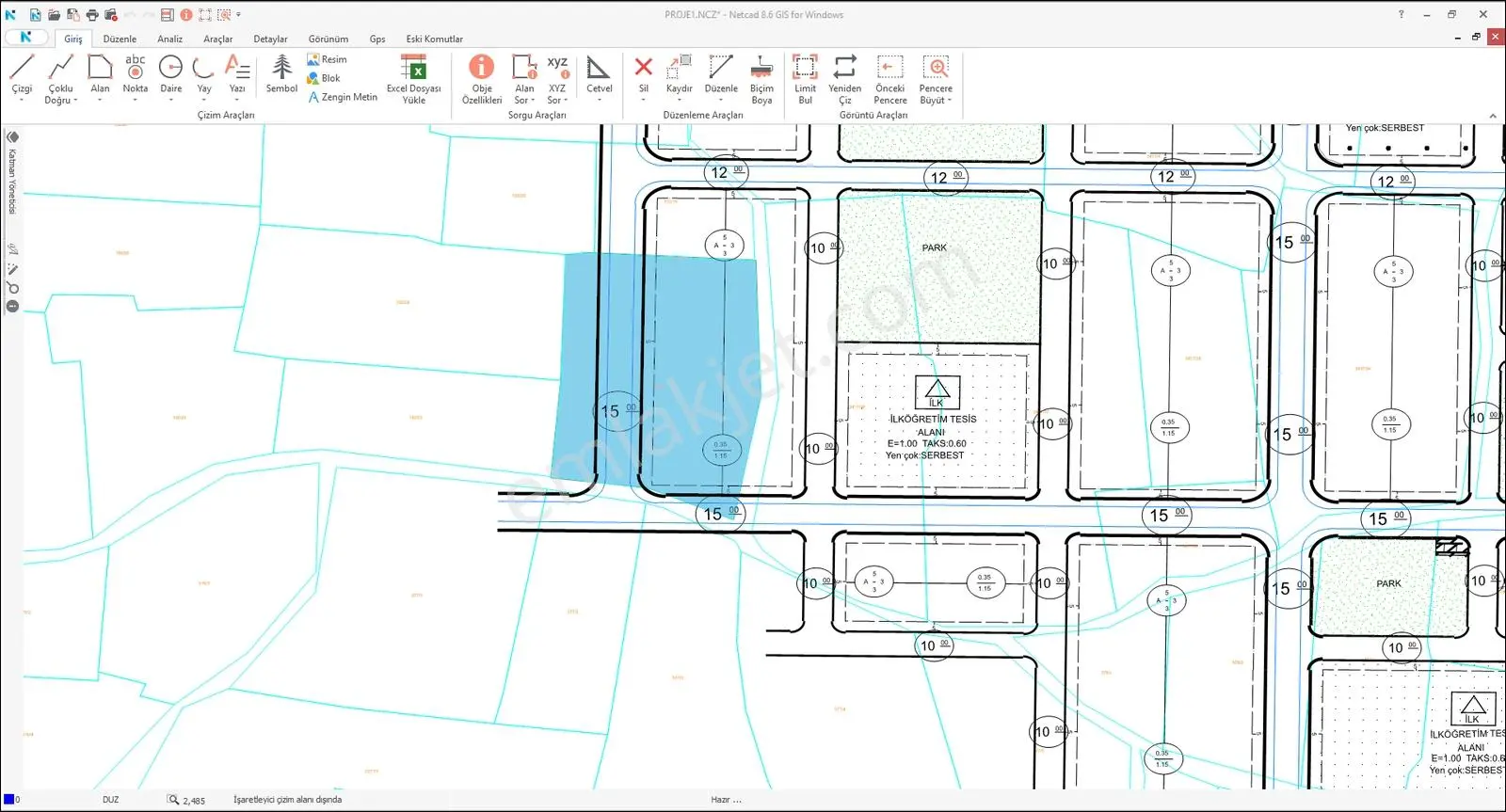Screen dimensions: 1506x812
Task: Go back to Önceki Pencere view
Action: [x=890, y=78]
